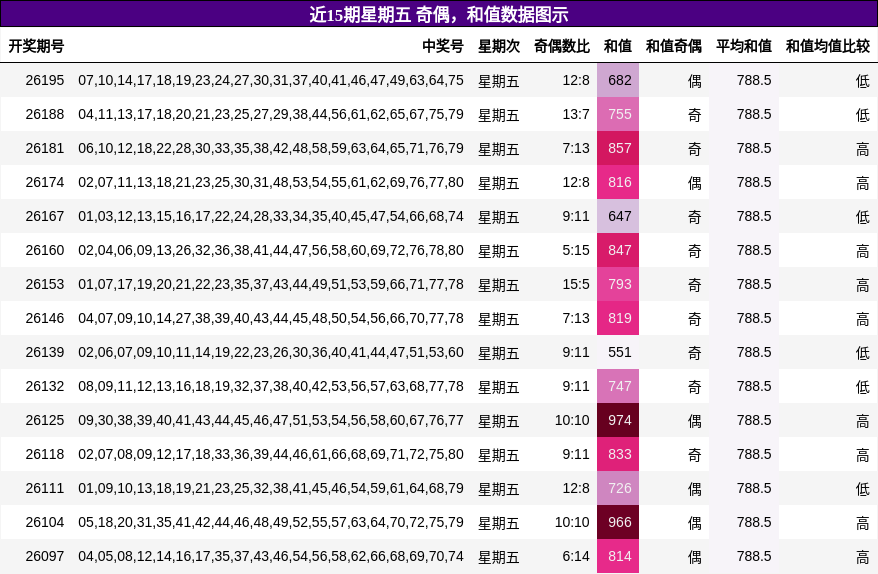This screenshot has width=878, height=574.
Task: Click sum value cell 793
Action: pyautogui.click(x=618, y=284)
